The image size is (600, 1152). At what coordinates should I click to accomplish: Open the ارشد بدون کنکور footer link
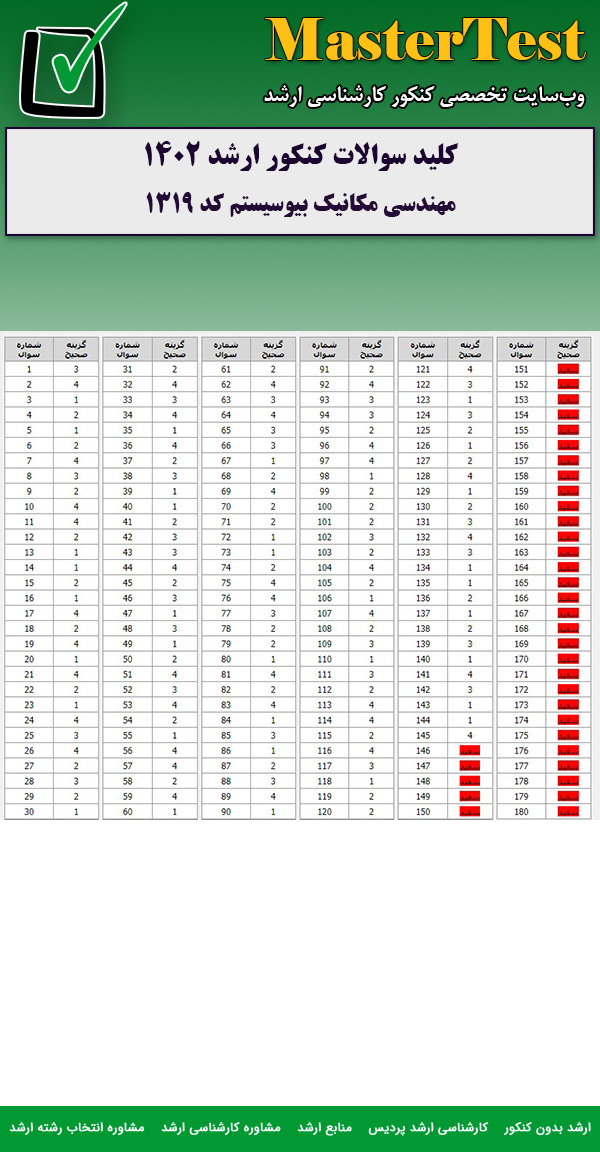click(547, 1127)
